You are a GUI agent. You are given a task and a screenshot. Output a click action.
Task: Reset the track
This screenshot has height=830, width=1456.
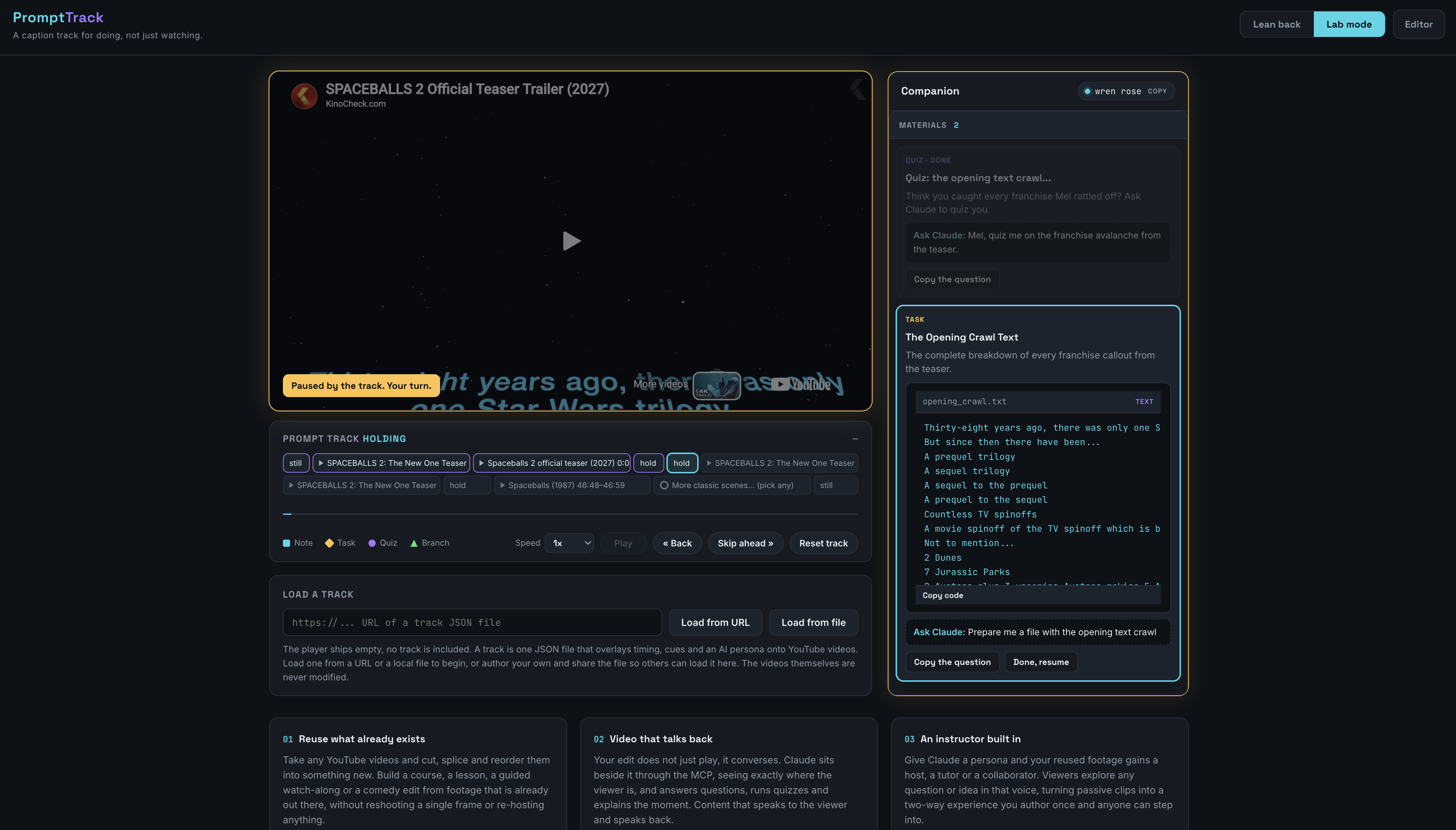tap(823, 543)
